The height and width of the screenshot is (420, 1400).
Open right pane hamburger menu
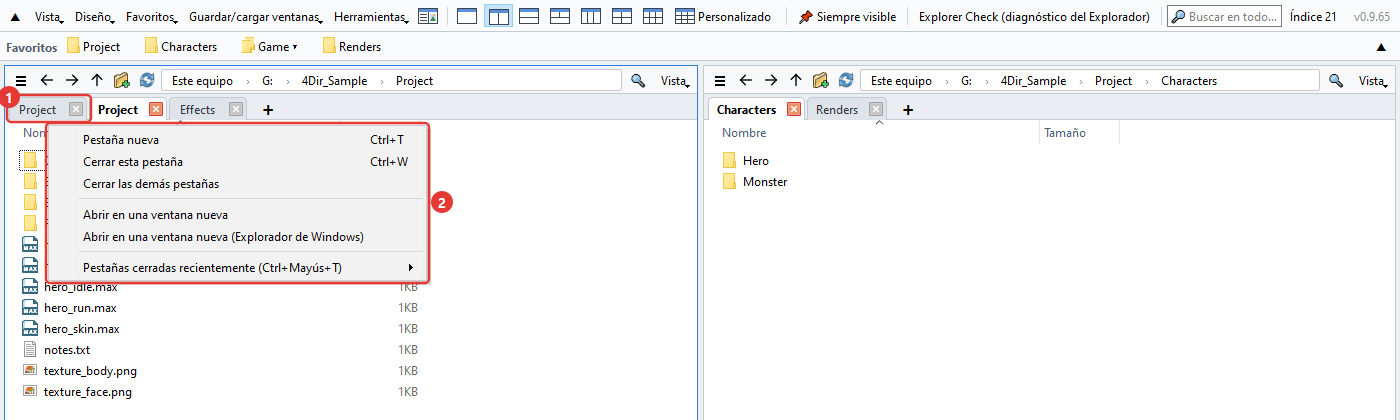tap(720, 81)
